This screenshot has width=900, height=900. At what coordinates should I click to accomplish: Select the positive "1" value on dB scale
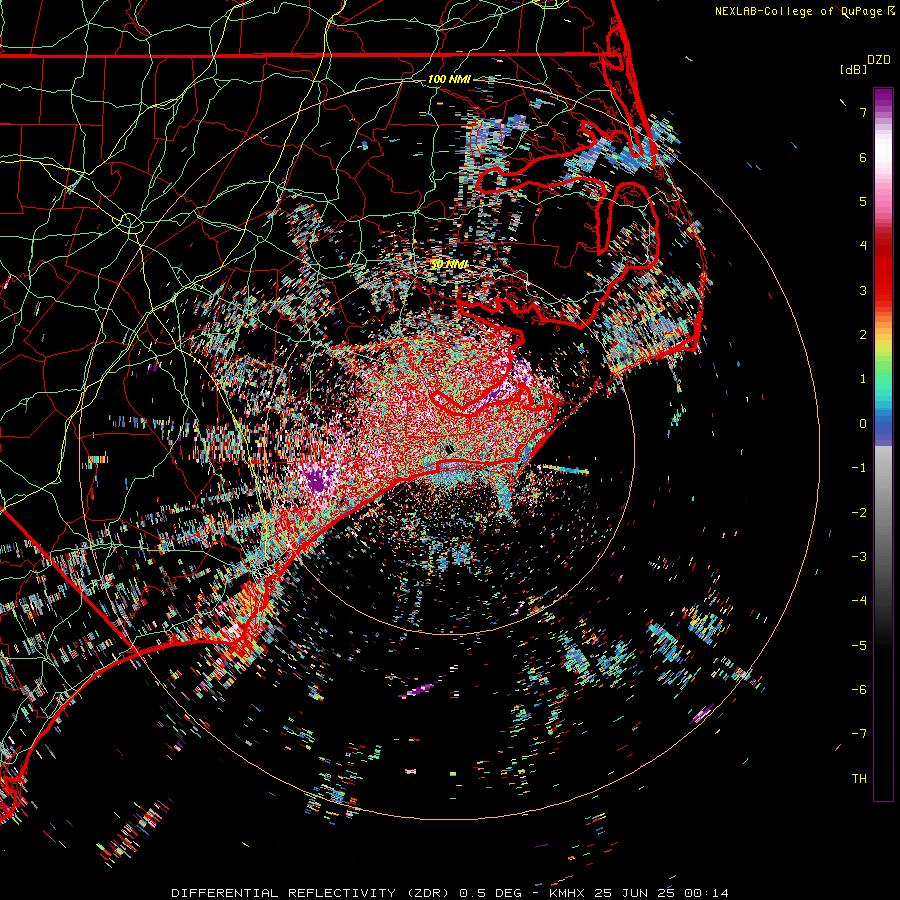tap(863, 379)
